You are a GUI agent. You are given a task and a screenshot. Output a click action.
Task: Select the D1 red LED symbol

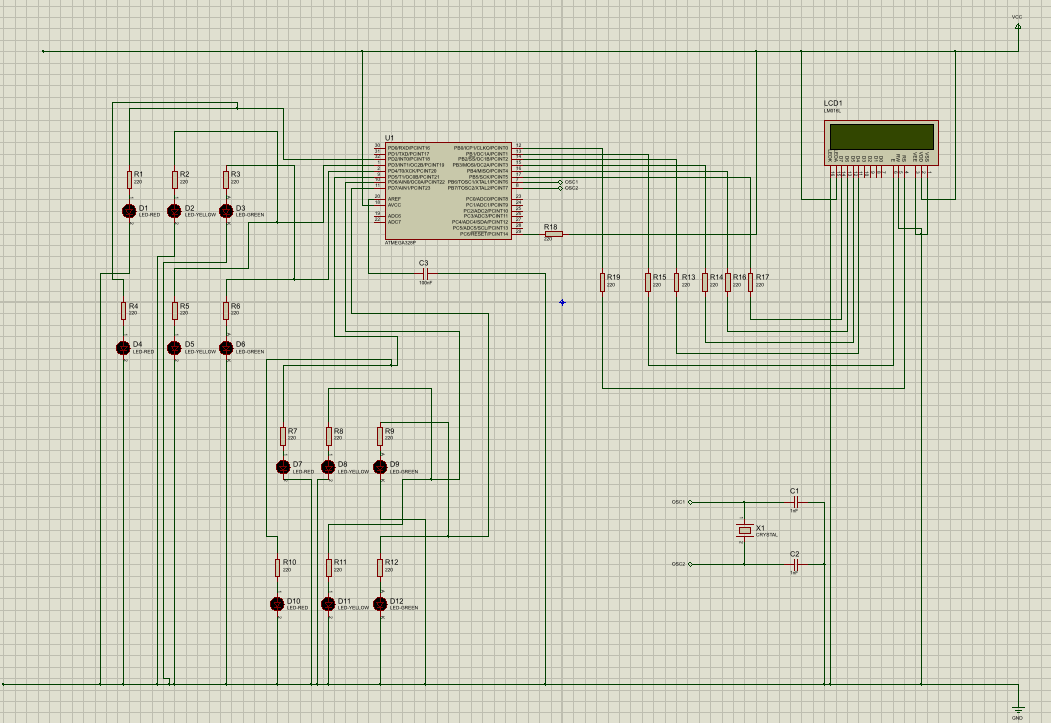pyautogui.click(x=129, y=211)
